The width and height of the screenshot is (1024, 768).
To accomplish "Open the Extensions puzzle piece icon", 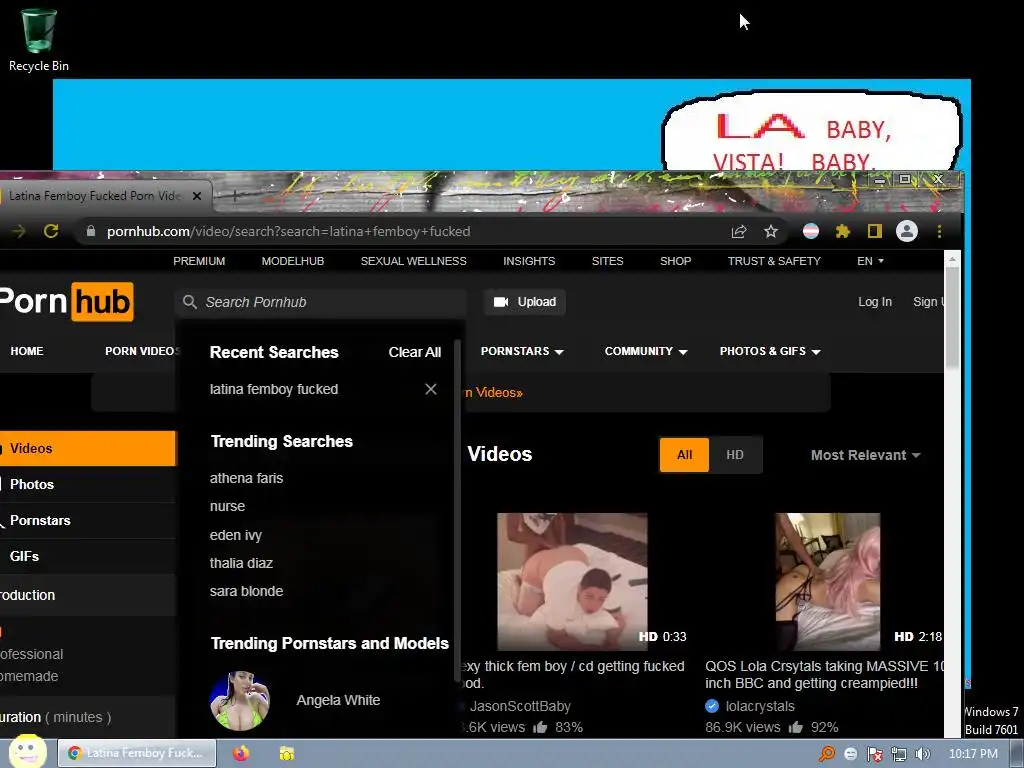I will [x=842, y=231].
